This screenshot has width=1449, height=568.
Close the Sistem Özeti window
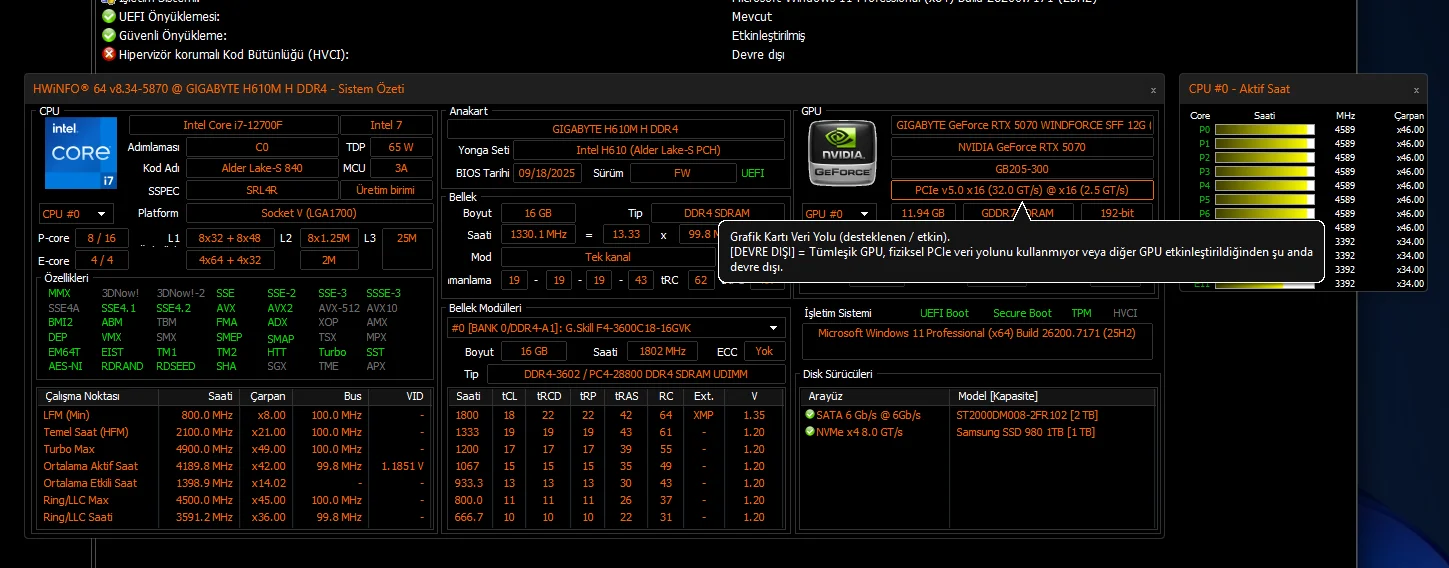pyautogui.click(x=1153, y=89)
